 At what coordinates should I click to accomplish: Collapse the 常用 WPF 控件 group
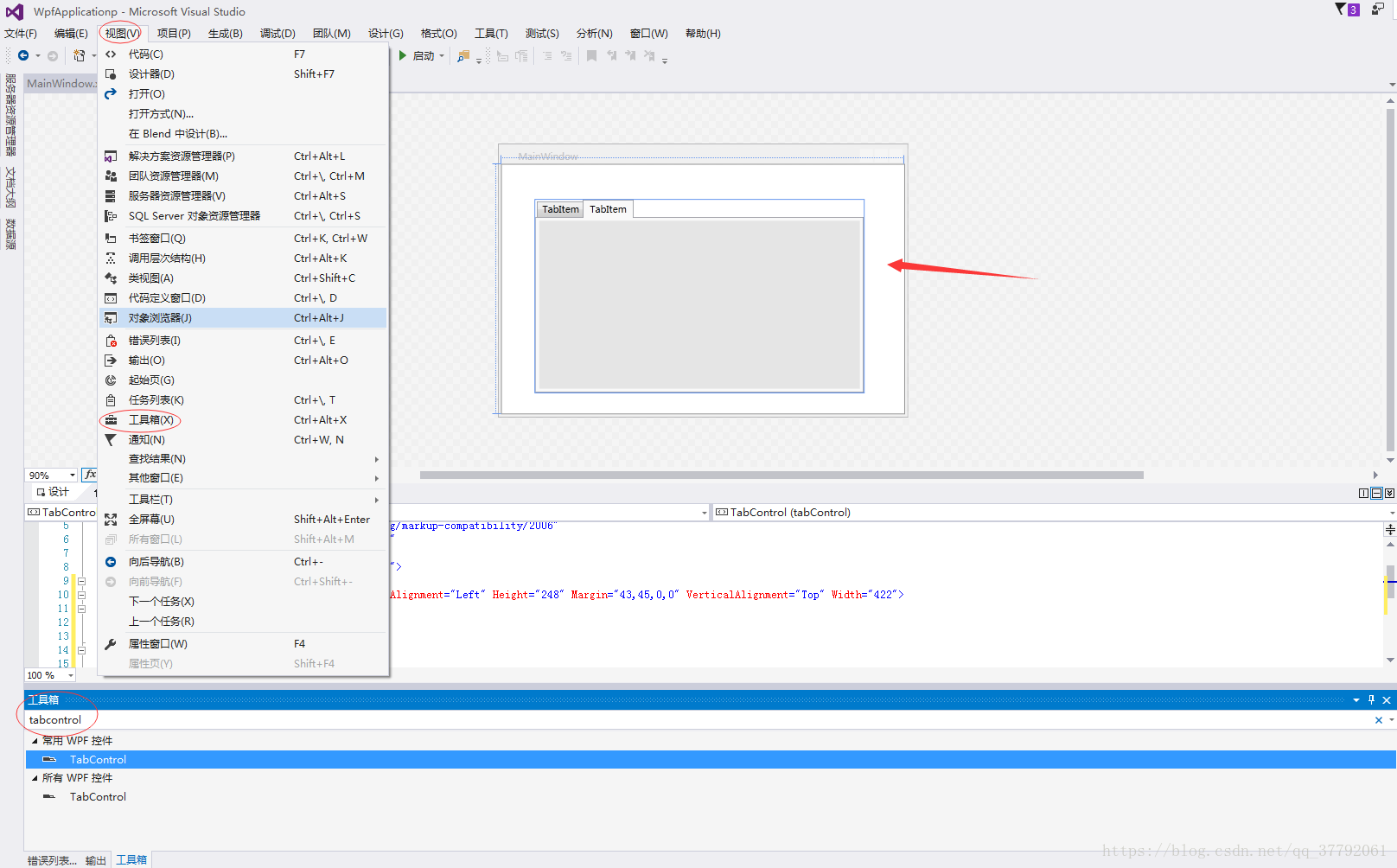click(35, 741)
